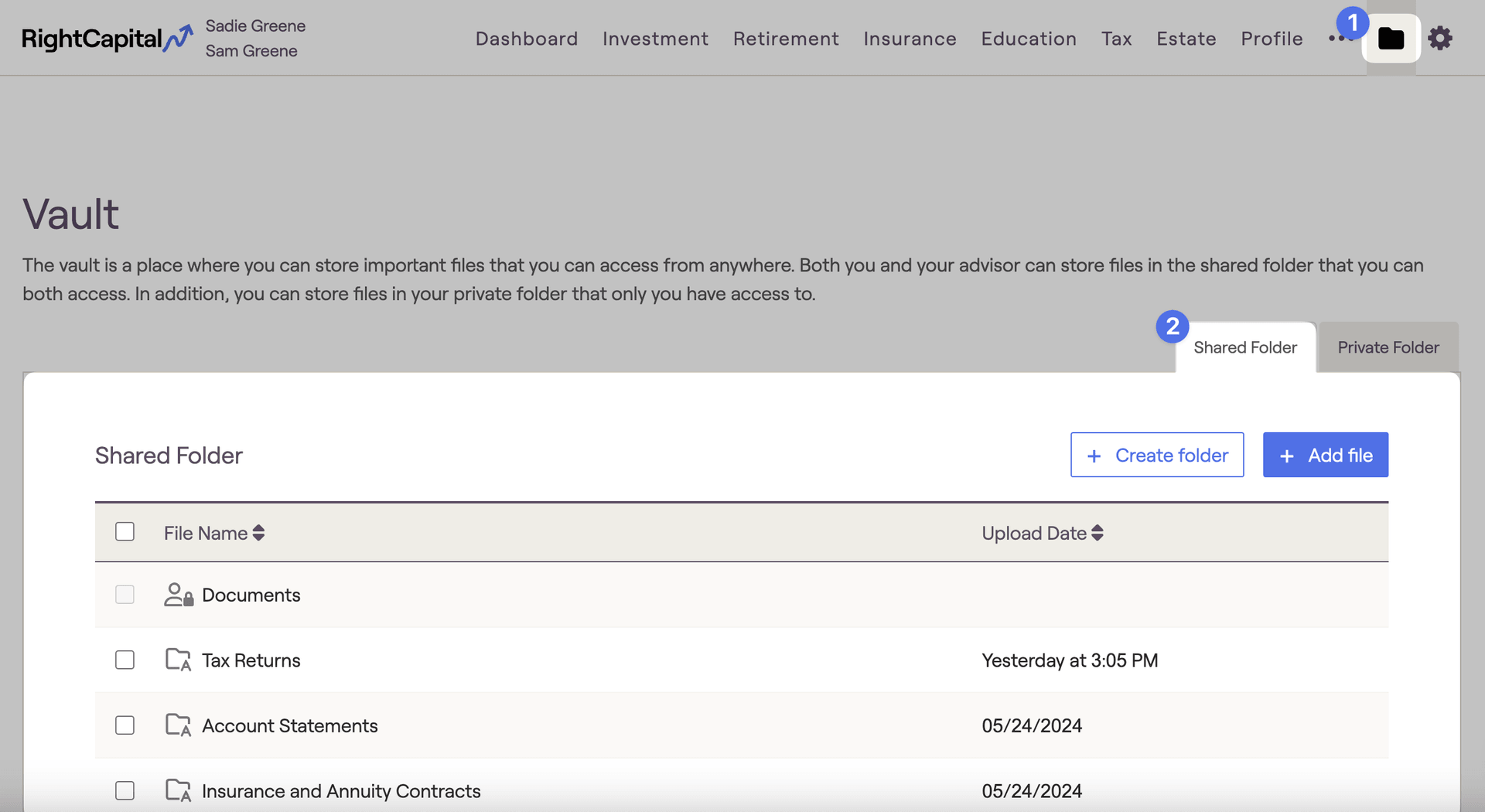Open the Insurance and Annuity Contracts folder

coord(341,791)
